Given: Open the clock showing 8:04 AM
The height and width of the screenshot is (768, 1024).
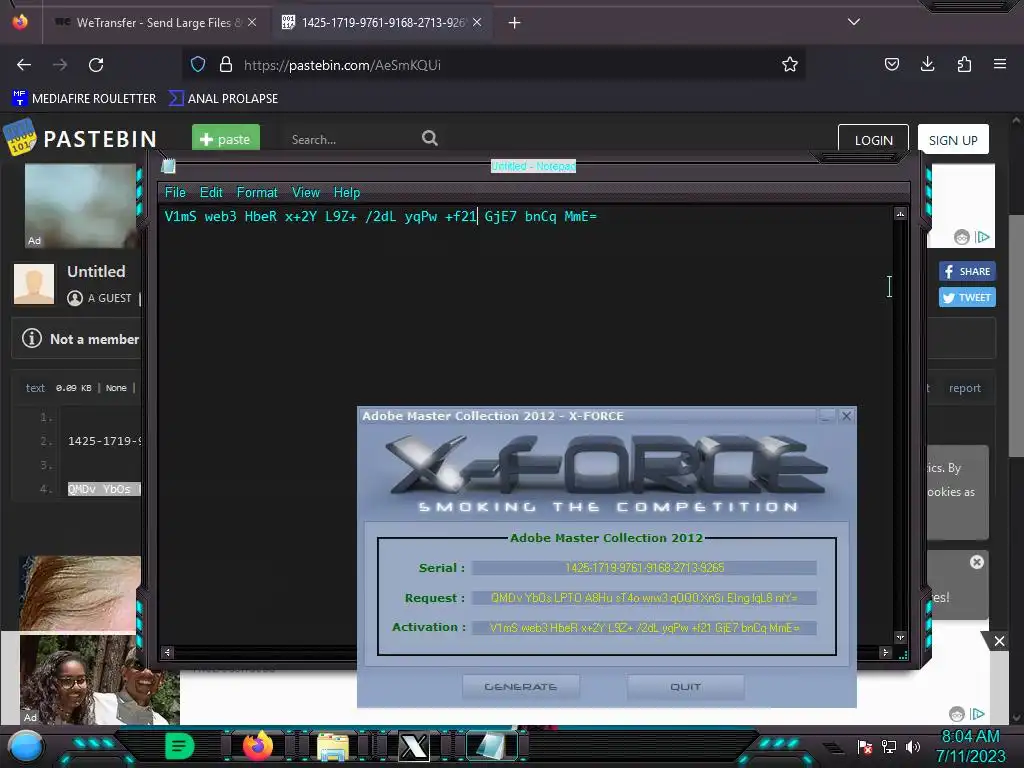Looking at the screenshot, I should pos(970,746).
